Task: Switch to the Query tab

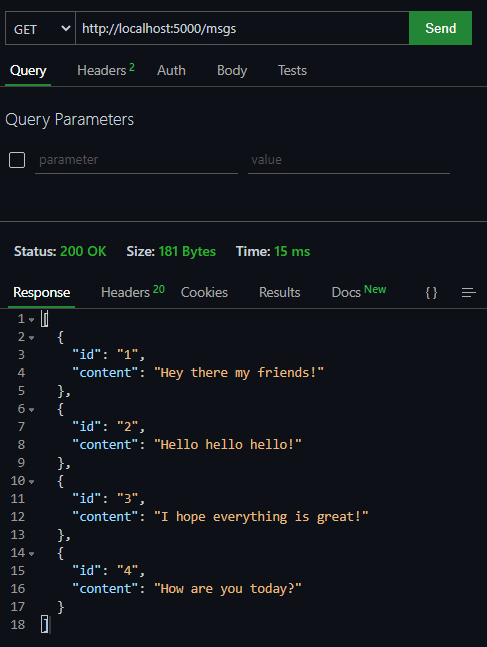Action: (x=28, y=71)
